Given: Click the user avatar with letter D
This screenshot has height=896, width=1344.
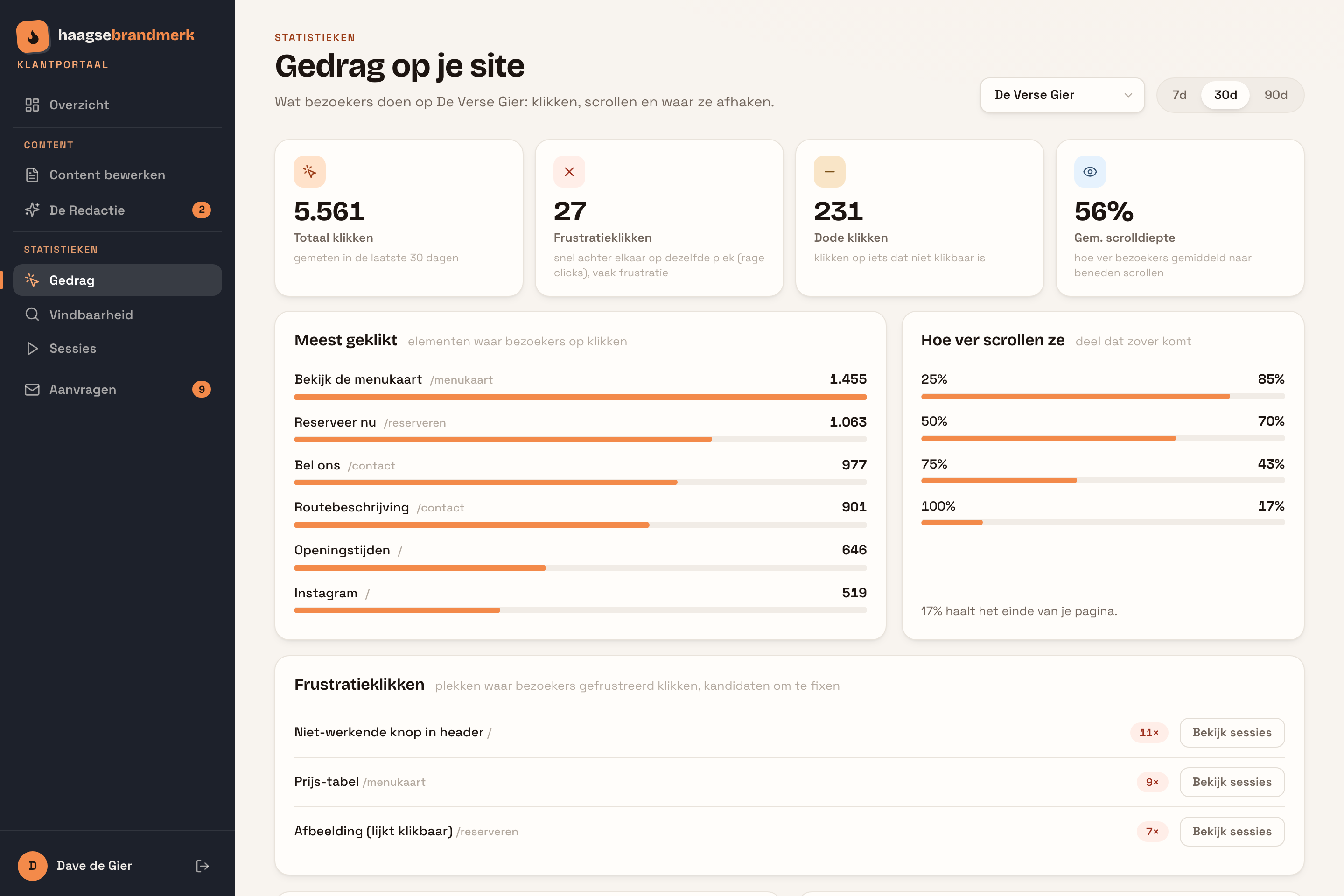Looking at the screenshot, I should coord(33,866).
